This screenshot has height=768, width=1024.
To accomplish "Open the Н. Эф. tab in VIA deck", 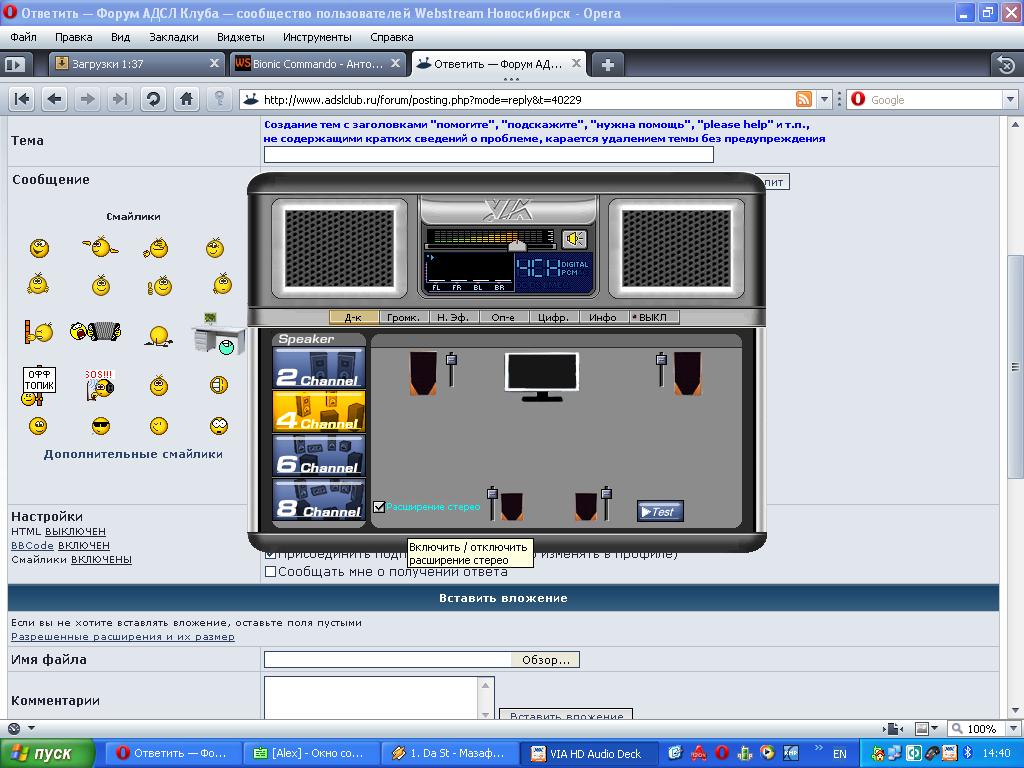I will tap(453, 317).
